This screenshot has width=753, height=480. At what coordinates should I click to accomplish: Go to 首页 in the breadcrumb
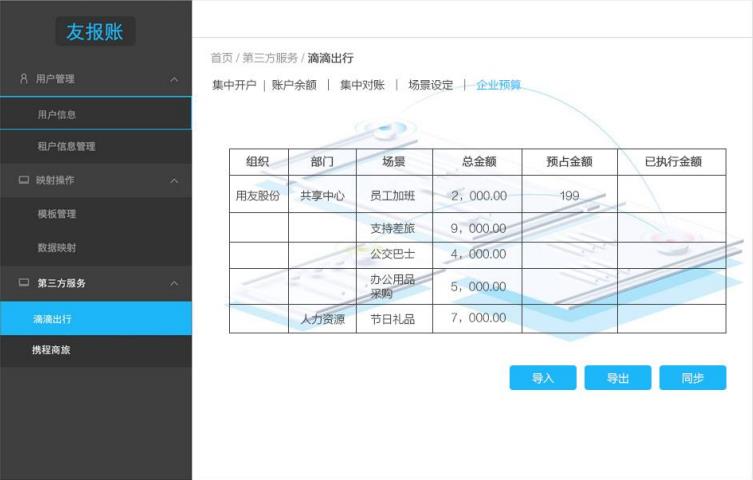222,58
